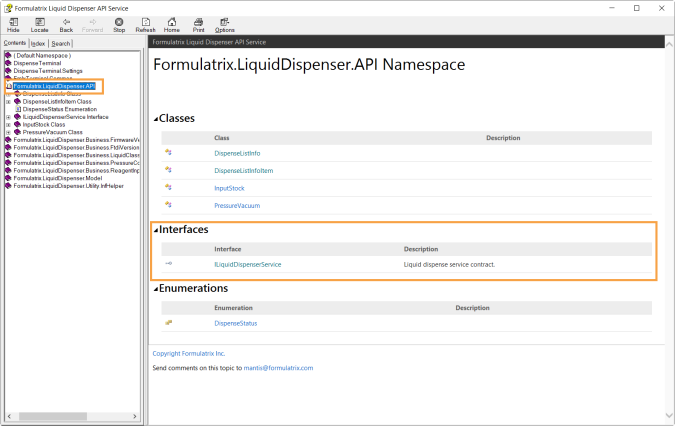The height and width of the screenshot is (426, 675).
Task: Open the ILiquidDispenserService interface link
Action: tap(247, 264)
